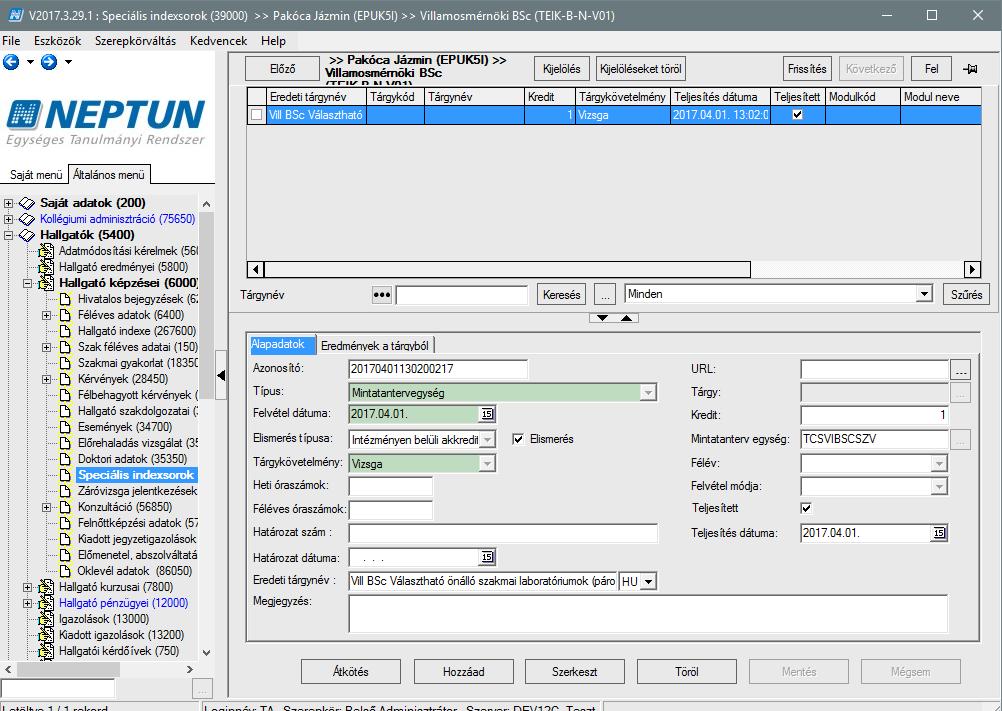The width and height of the screenshot is (1002, 711).
Task: Click the NEPTUN logo
Action: (106, 121)
